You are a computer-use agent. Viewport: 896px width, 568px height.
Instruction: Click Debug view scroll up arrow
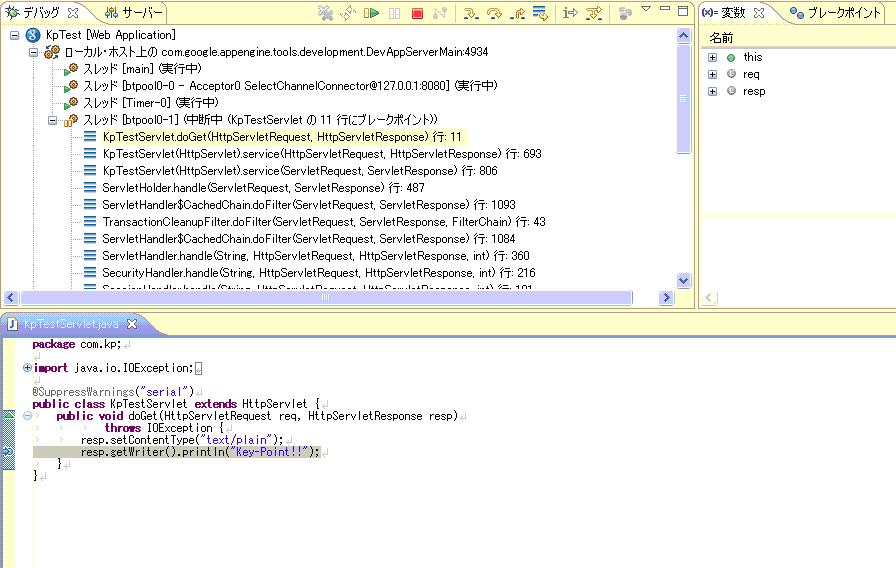point(683,36)
